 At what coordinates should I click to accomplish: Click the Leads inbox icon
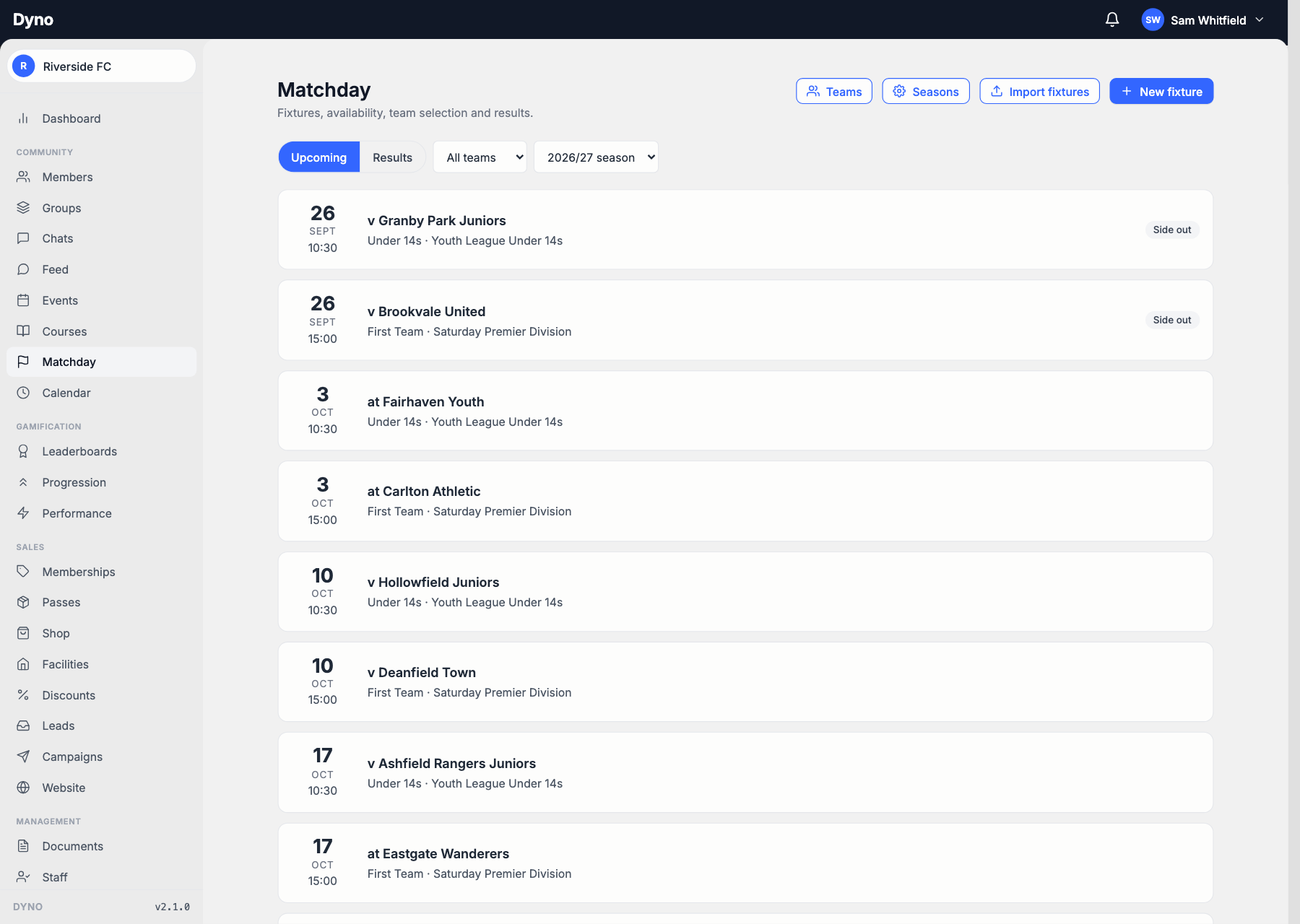(23, 725)
